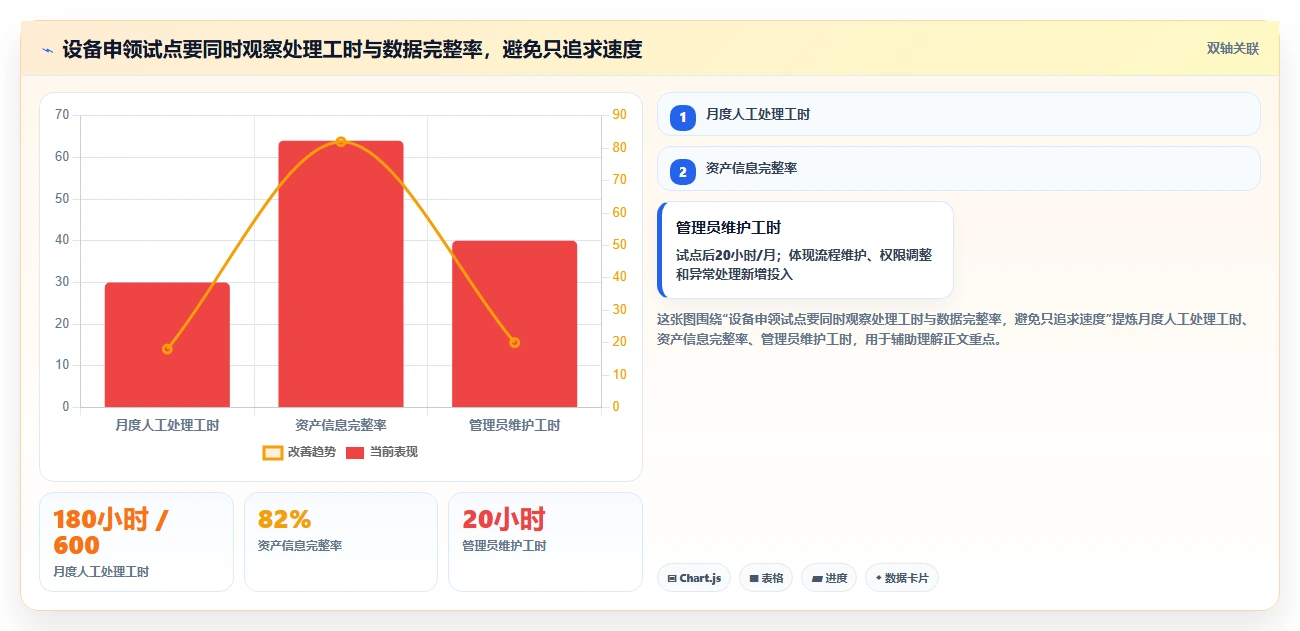The height and width of the screenshot is (631, 1300).
Task: Click the orange 改善趋势 legend swatch
Action: click(x=272, y=453)
